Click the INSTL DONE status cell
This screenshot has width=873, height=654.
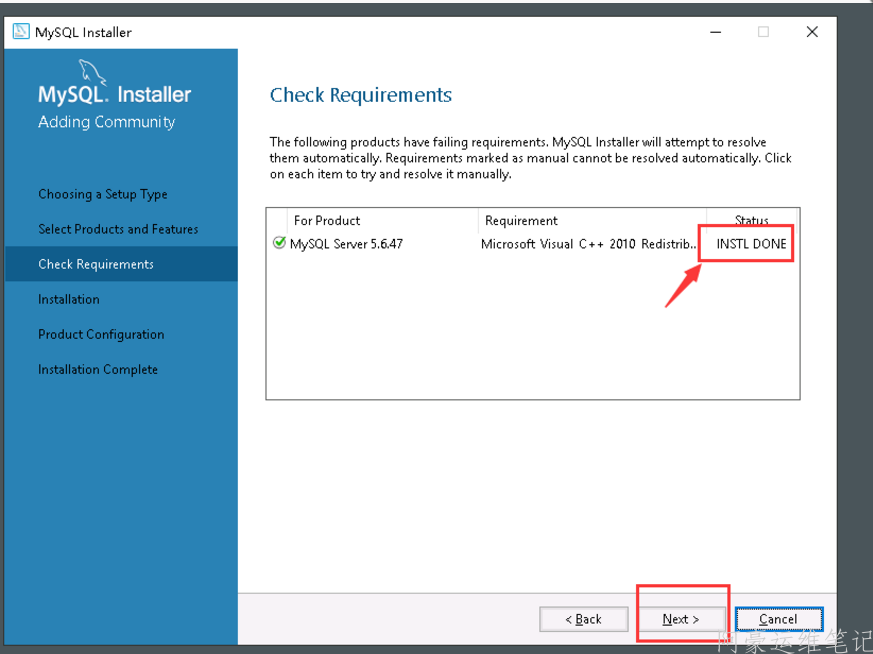[x=751, y=243]
